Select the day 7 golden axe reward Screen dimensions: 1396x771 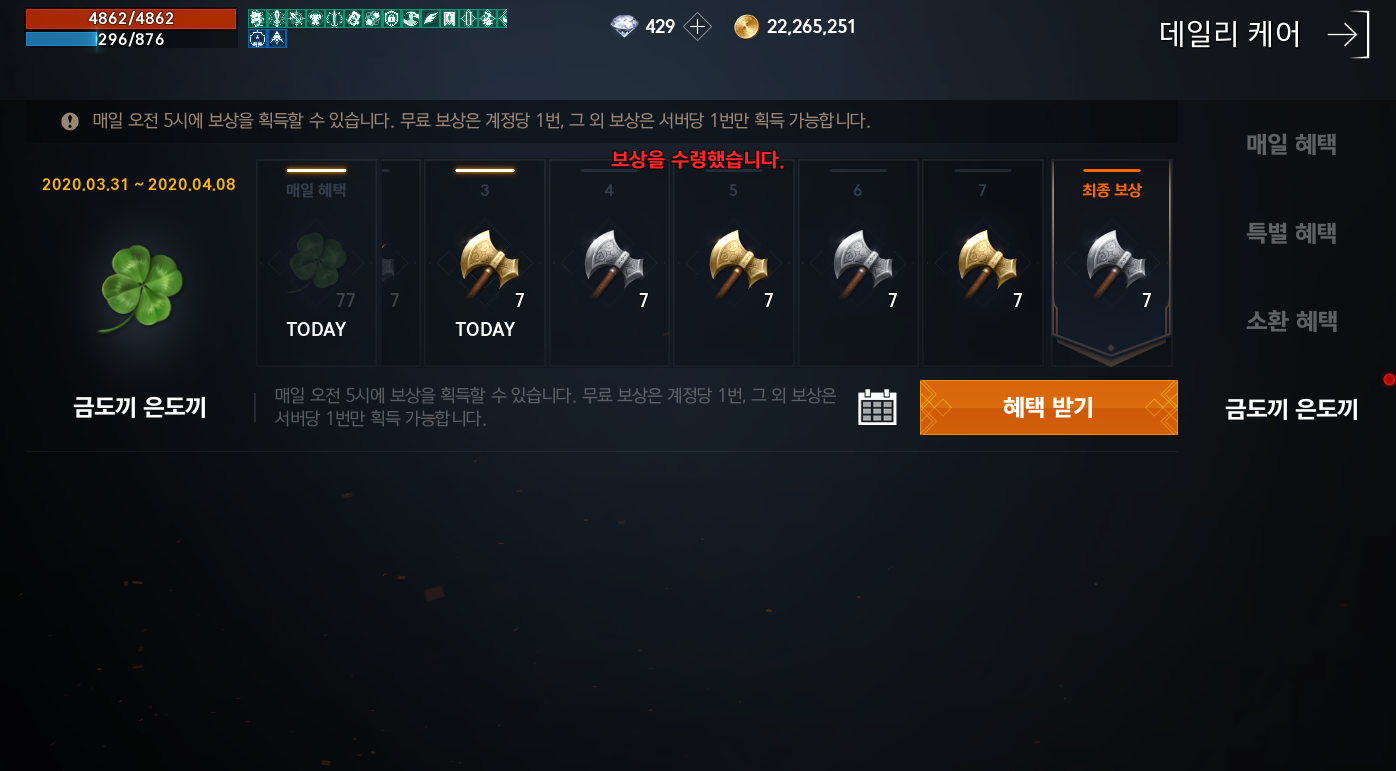click(x=982, y=263)
